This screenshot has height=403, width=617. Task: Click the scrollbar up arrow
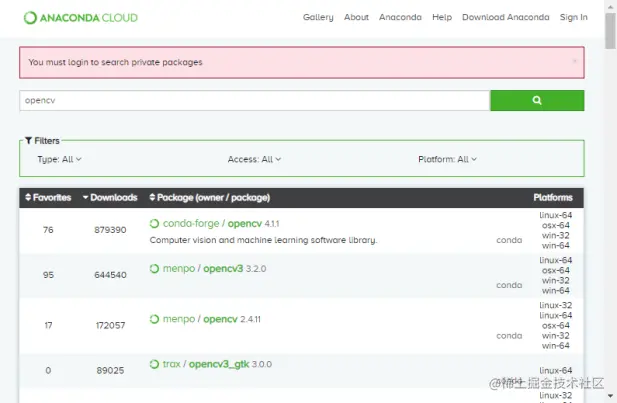610,6
